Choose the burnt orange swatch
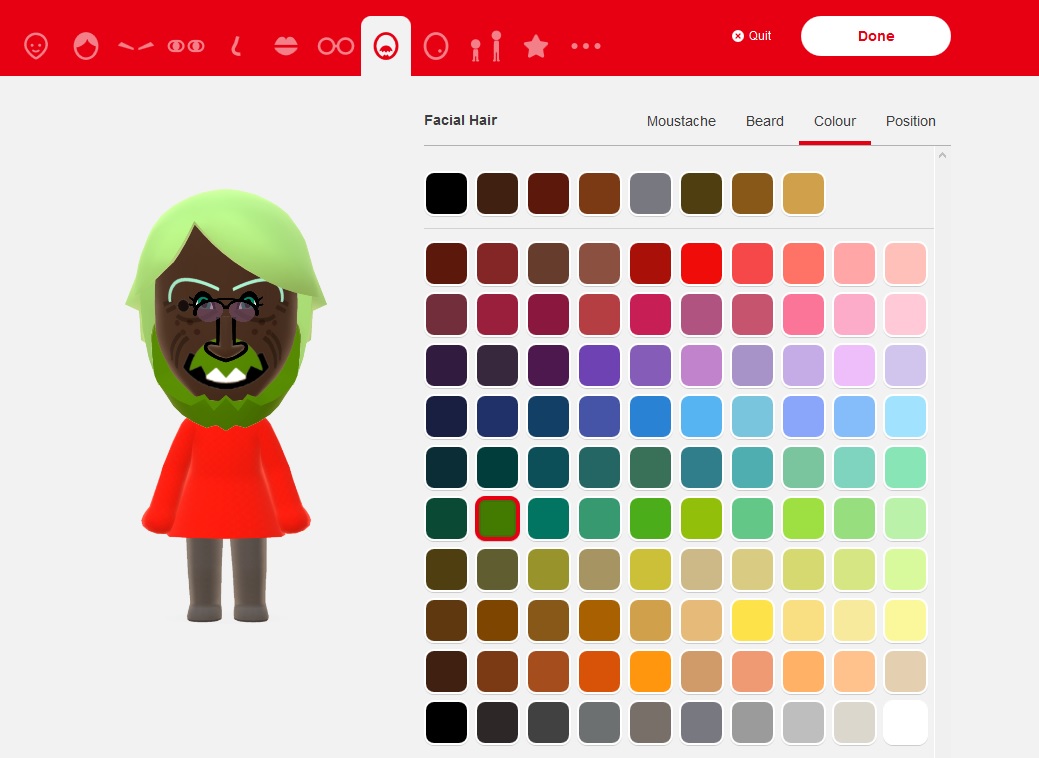The image size is (1039, 758). 599,671
